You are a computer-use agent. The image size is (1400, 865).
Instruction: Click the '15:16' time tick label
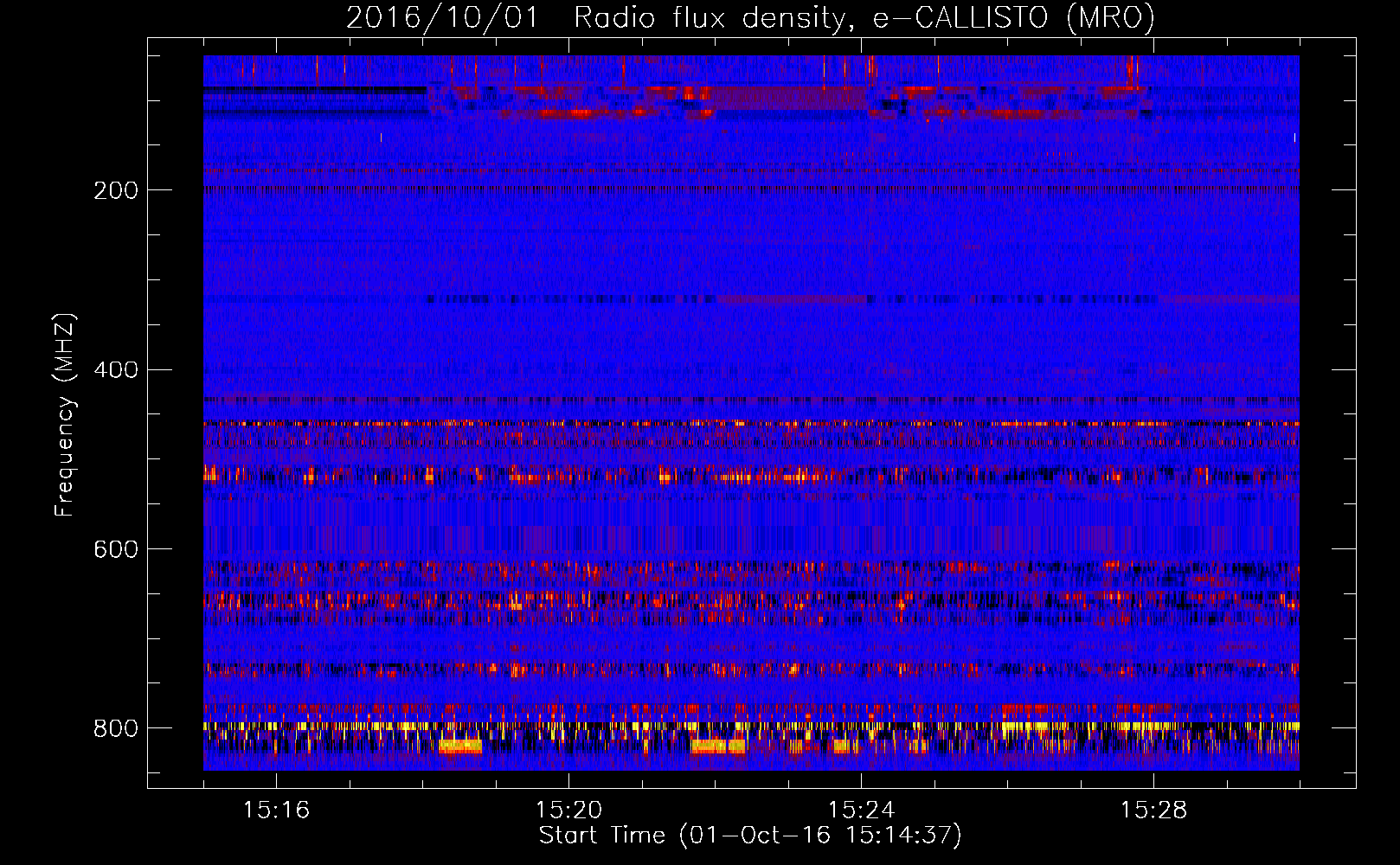click(x=276, y=811)
